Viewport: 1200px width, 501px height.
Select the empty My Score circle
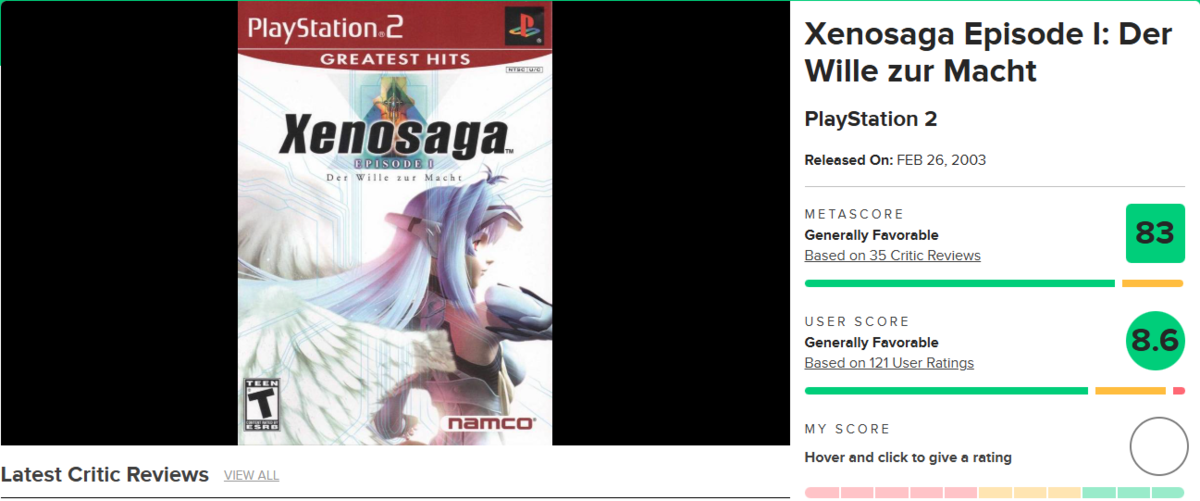tap(1158, 447)
